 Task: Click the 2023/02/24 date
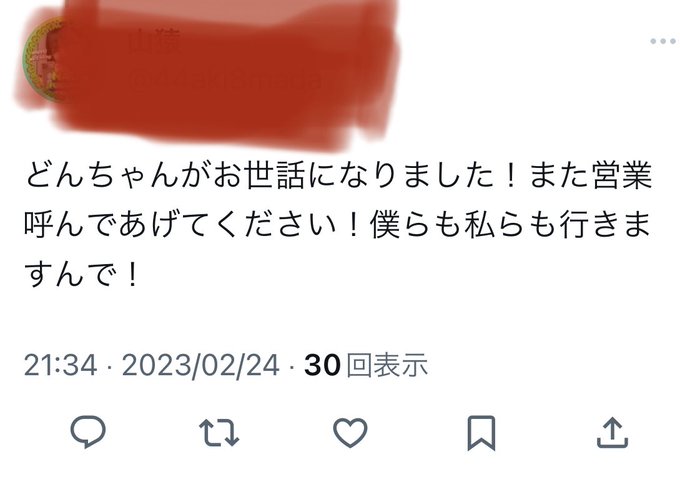tap(200, 365)
